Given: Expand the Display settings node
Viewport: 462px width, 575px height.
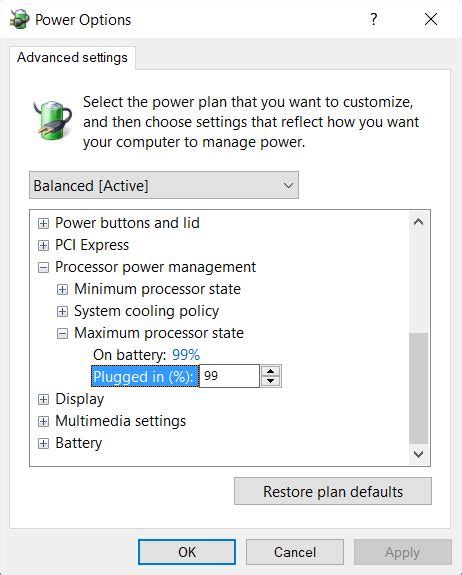Looking at the screenshot, I should 43,399.
